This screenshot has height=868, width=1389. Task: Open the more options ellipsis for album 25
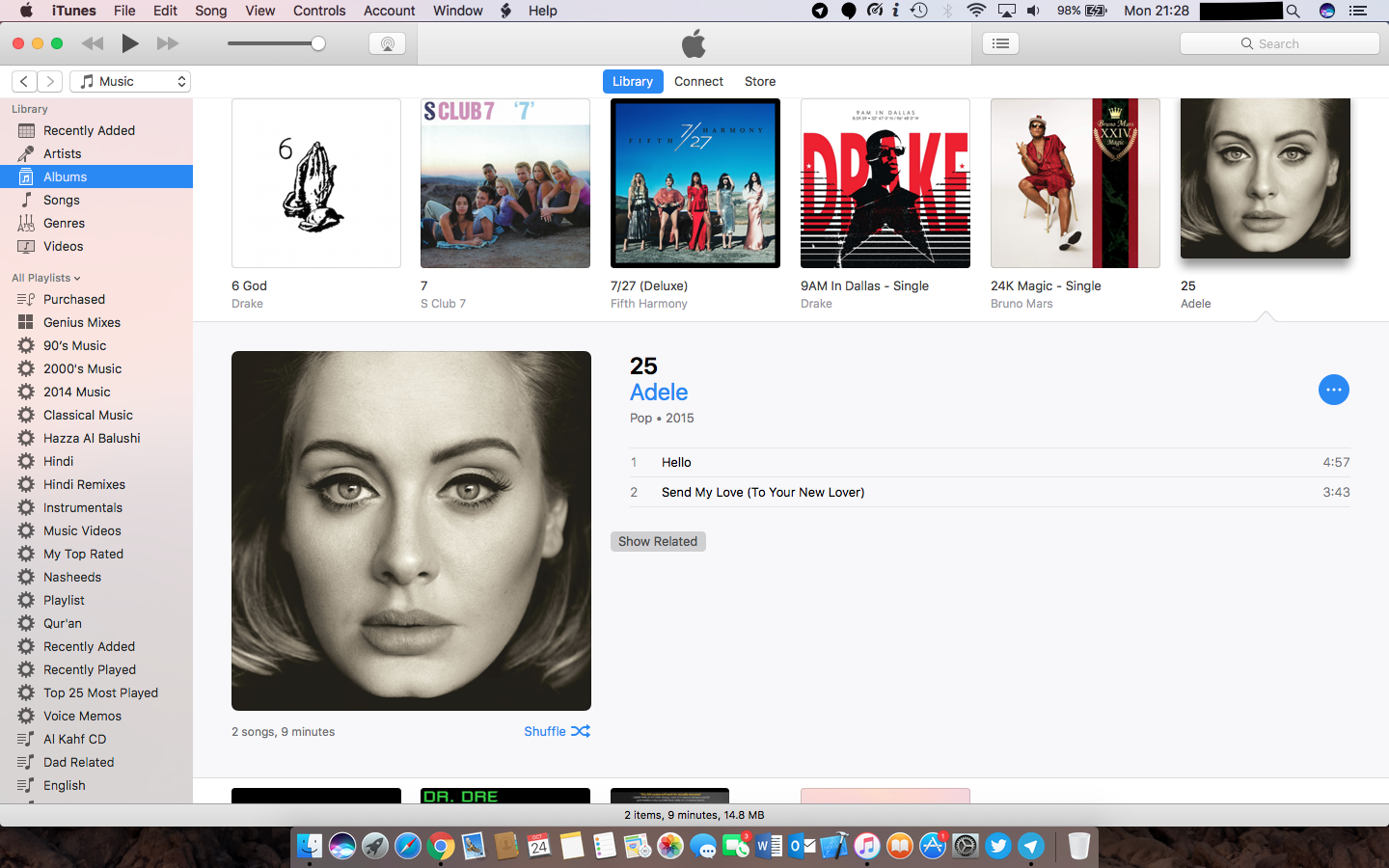1333,390
